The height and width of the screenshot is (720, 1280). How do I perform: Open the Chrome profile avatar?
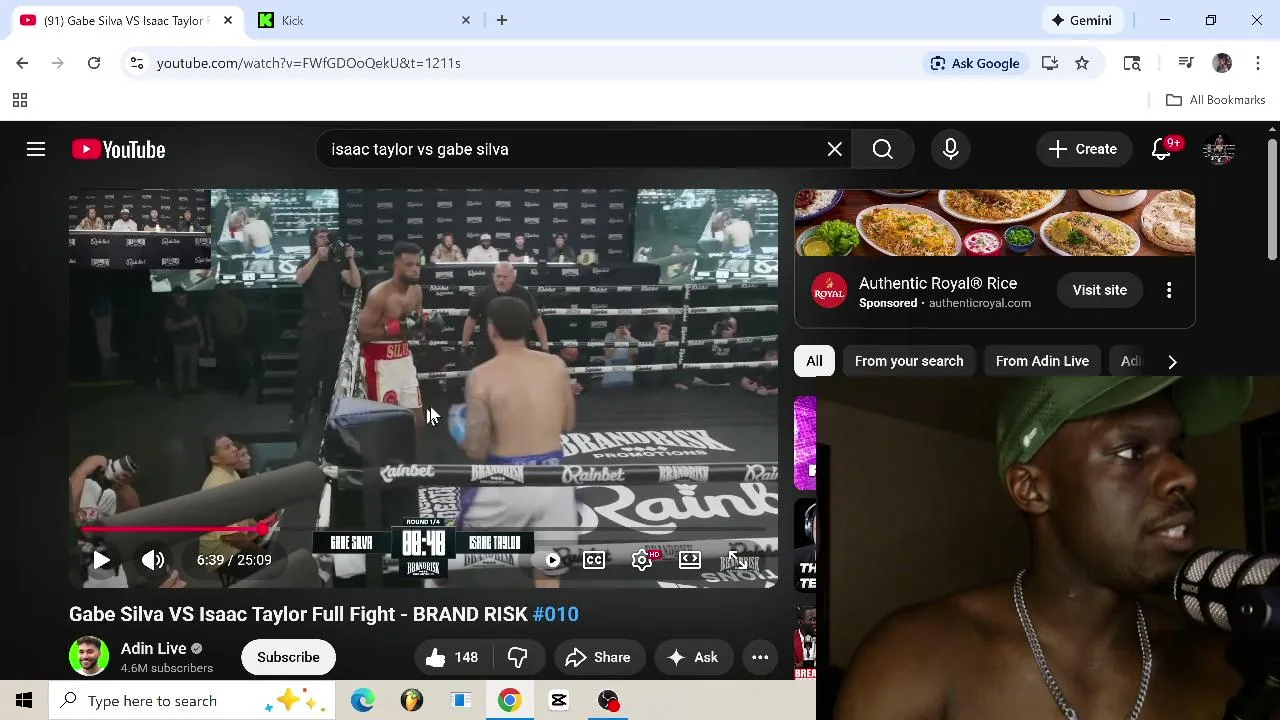pos(1222,63)
